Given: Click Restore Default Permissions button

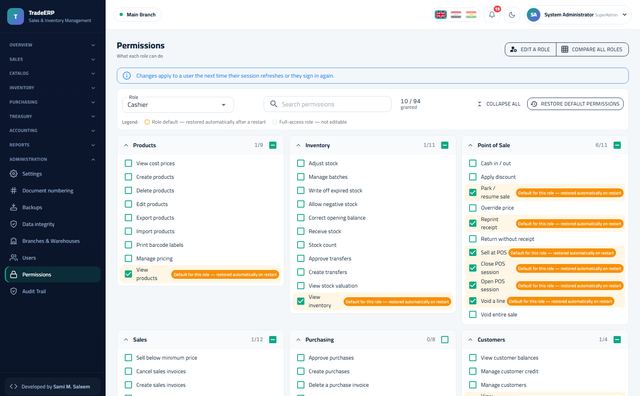Looking at the screenshot, I should click(575, 104).
